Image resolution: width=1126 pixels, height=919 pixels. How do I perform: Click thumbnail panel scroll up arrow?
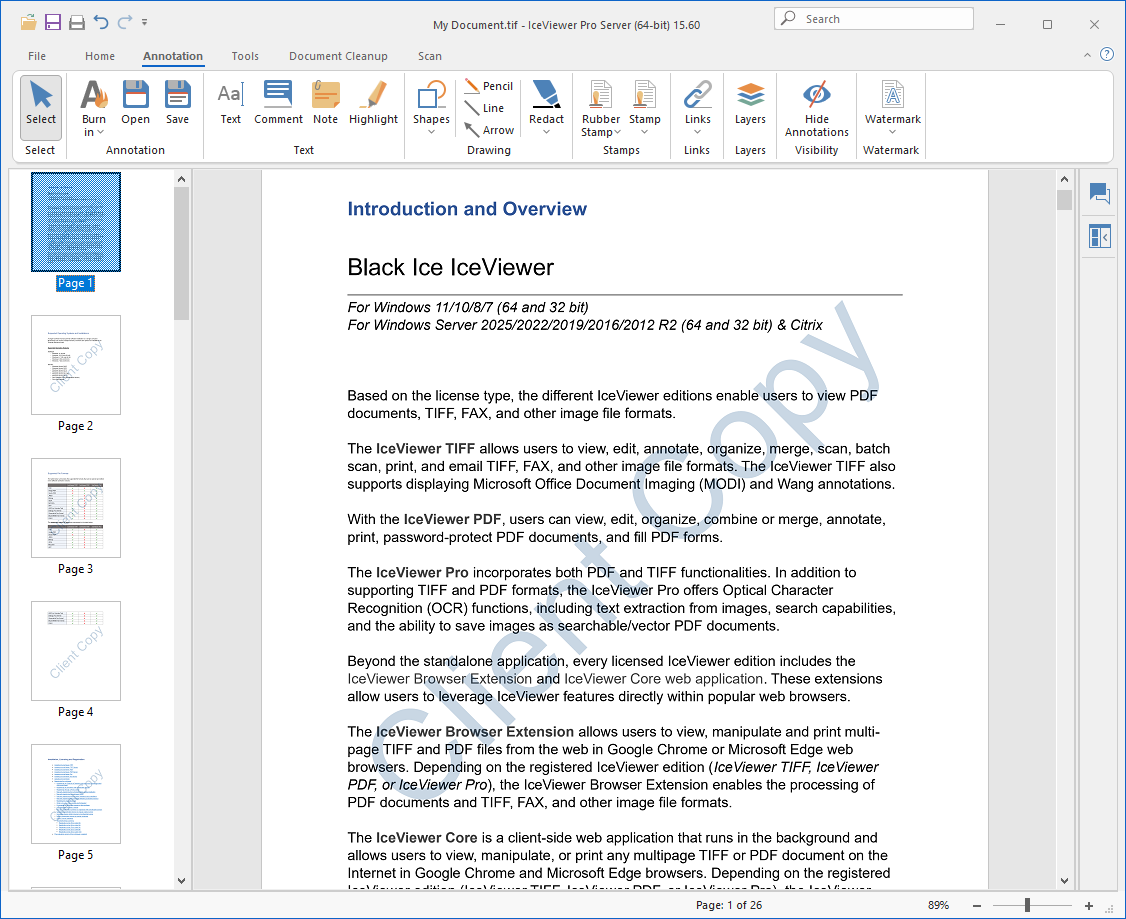coord(181,179)
